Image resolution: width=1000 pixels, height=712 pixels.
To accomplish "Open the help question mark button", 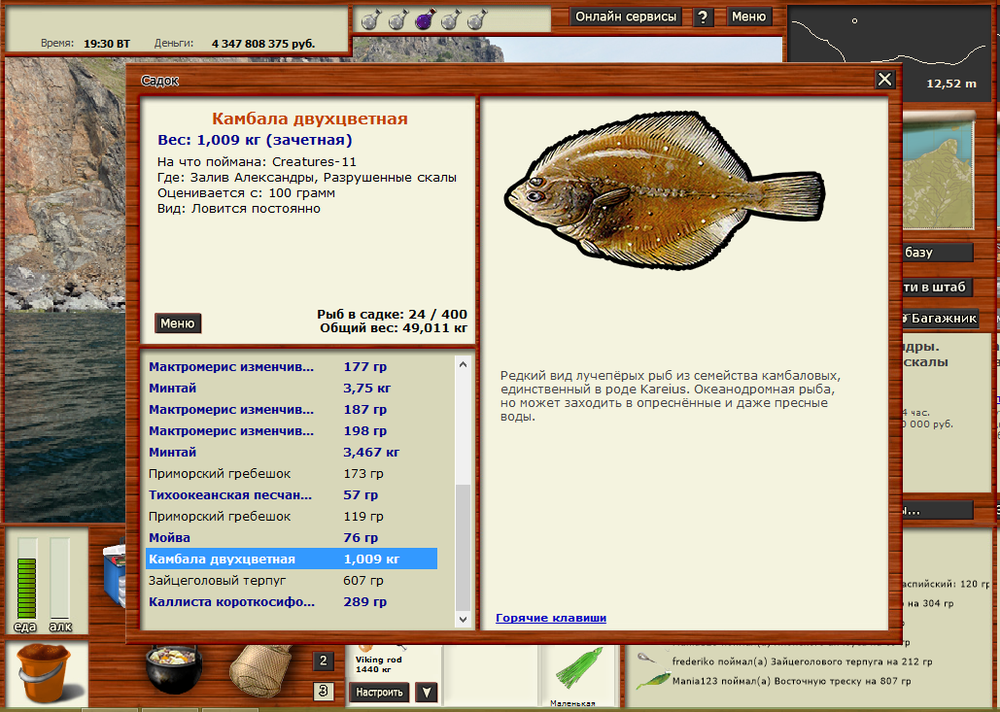I will click(703, 17).
